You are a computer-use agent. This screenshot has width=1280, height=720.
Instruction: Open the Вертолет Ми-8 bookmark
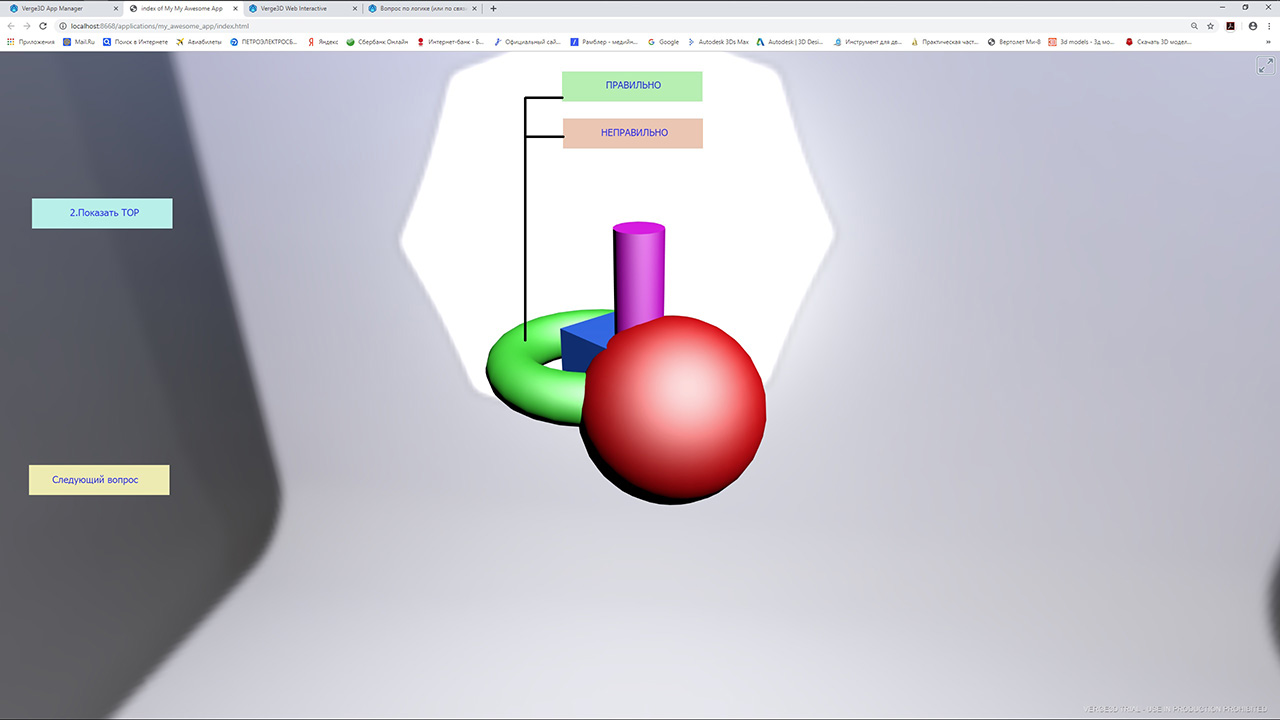coord(1014,42)
